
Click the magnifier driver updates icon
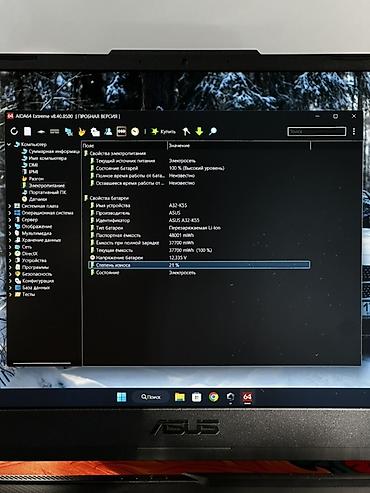[213, 131]
